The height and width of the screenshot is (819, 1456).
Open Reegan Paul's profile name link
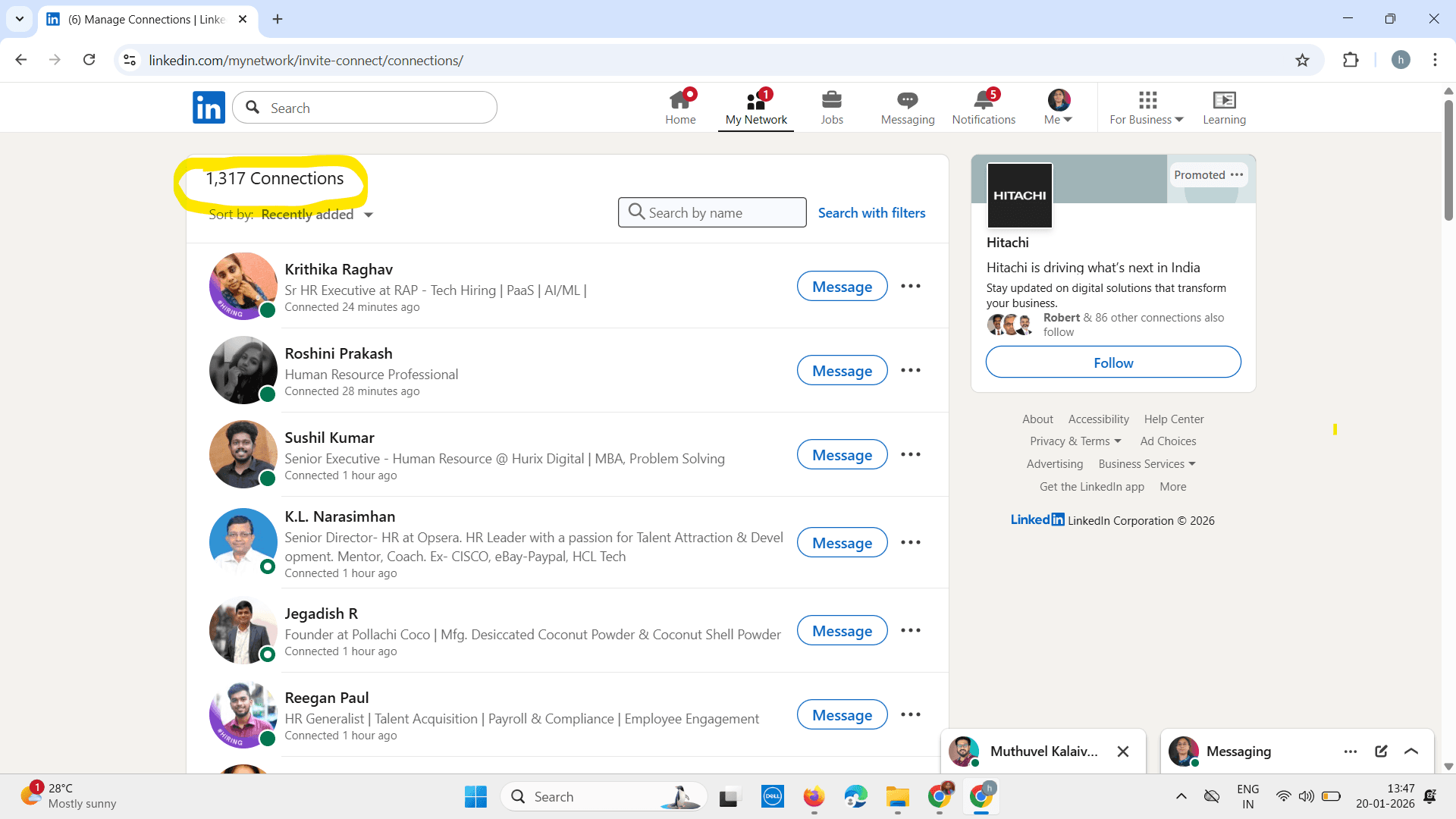327,698
